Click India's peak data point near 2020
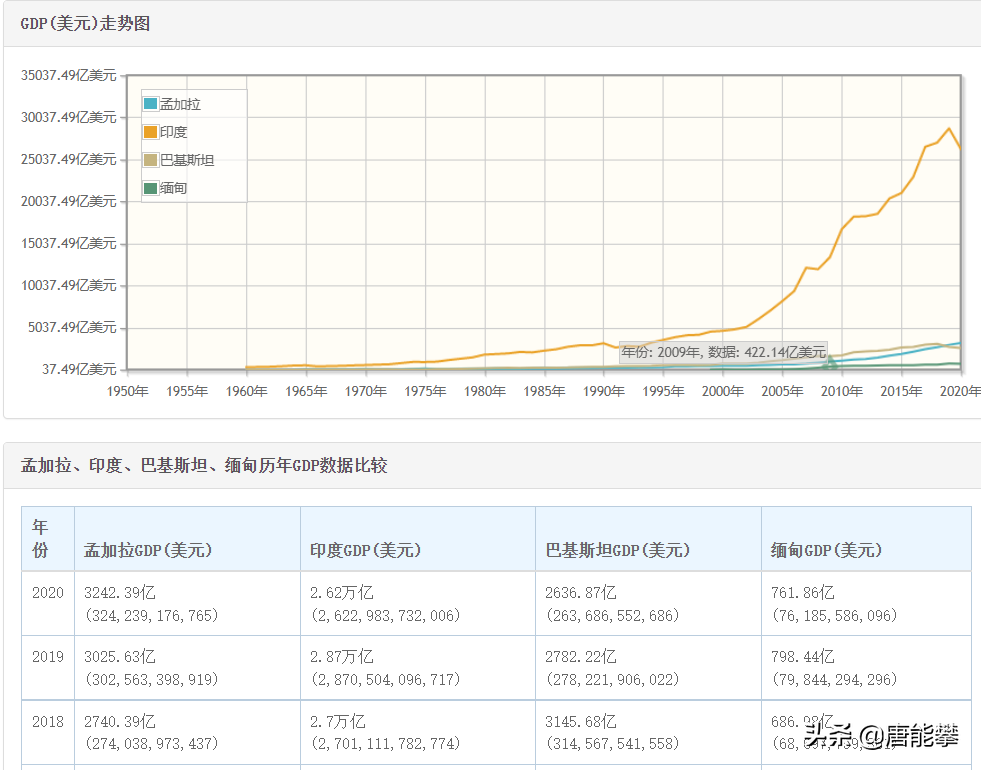Image resolution: width=981 pixels, height=770 pixels. pos(948,128)
